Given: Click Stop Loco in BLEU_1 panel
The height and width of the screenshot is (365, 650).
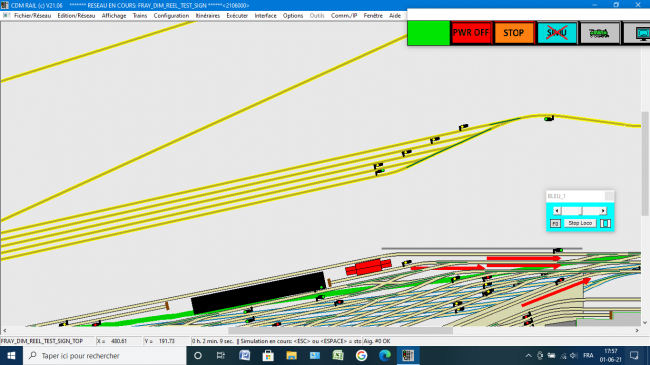Looking at the screenshot, I should [580, 223].
